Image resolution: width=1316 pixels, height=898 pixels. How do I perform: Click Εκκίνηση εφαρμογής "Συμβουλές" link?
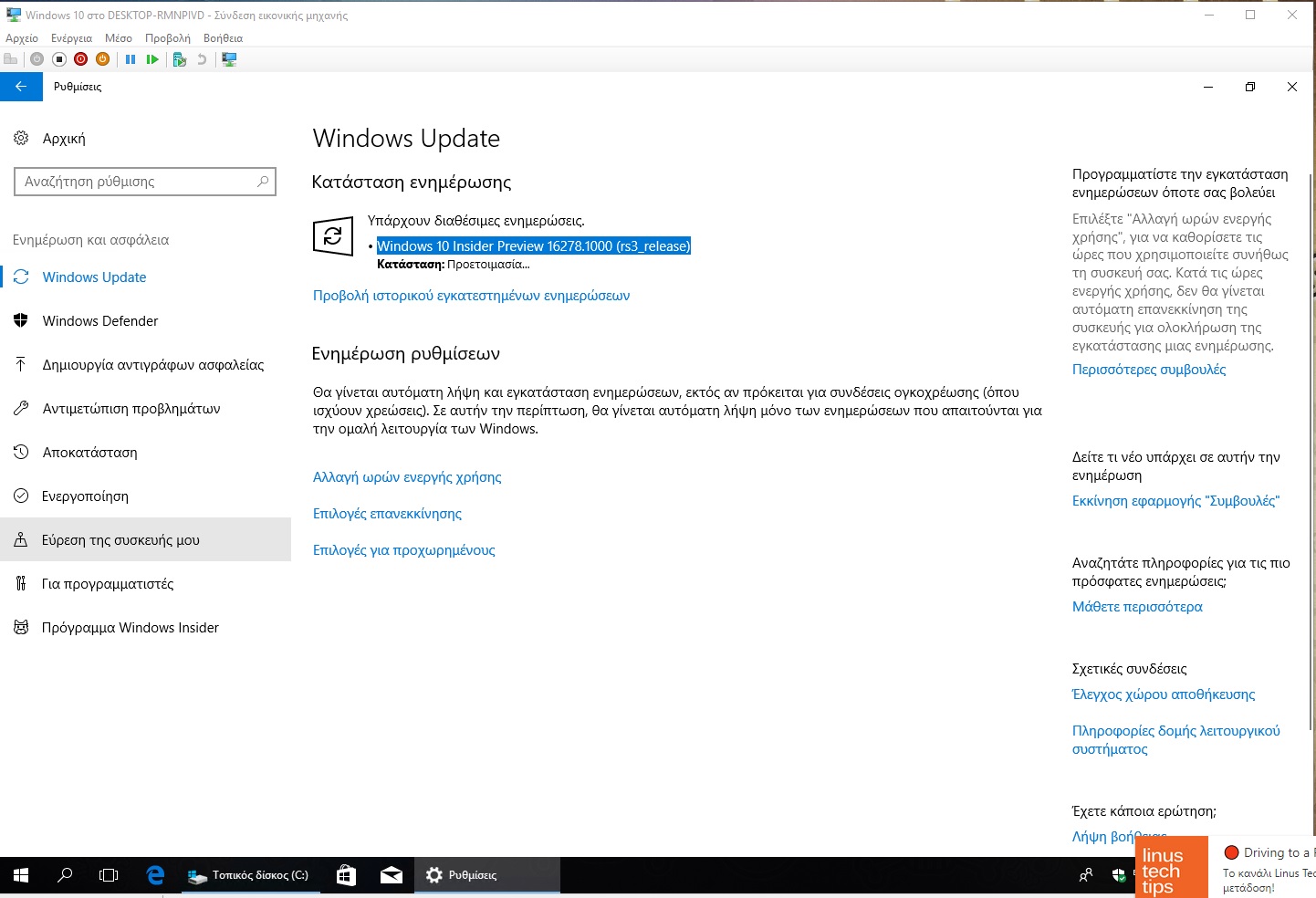(1176, 501)
